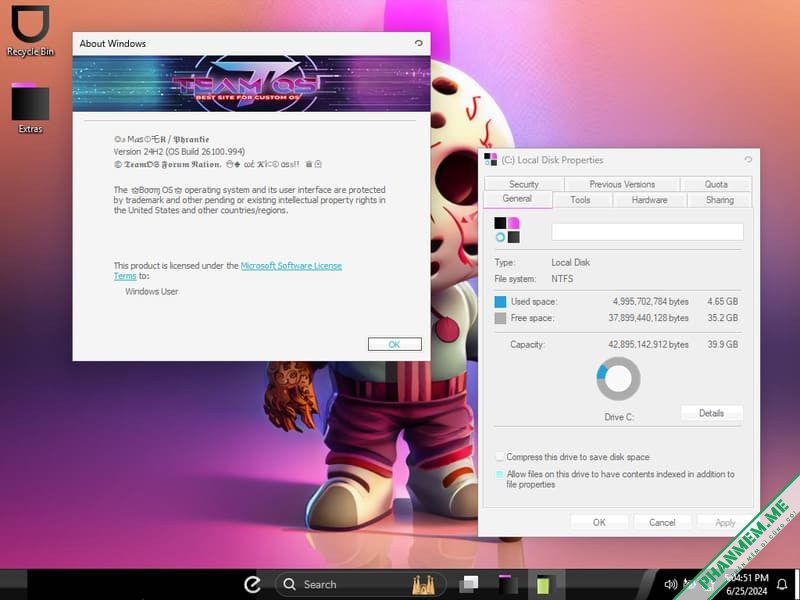800x600 pixels.
Task: Click the NTFS file system value
Action: click(x=562, y=279)
